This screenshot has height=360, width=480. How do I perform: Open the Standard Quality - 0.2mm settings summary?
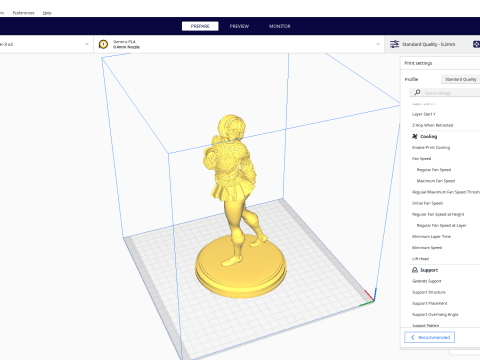pyautogui.click(x=428, y=44)
